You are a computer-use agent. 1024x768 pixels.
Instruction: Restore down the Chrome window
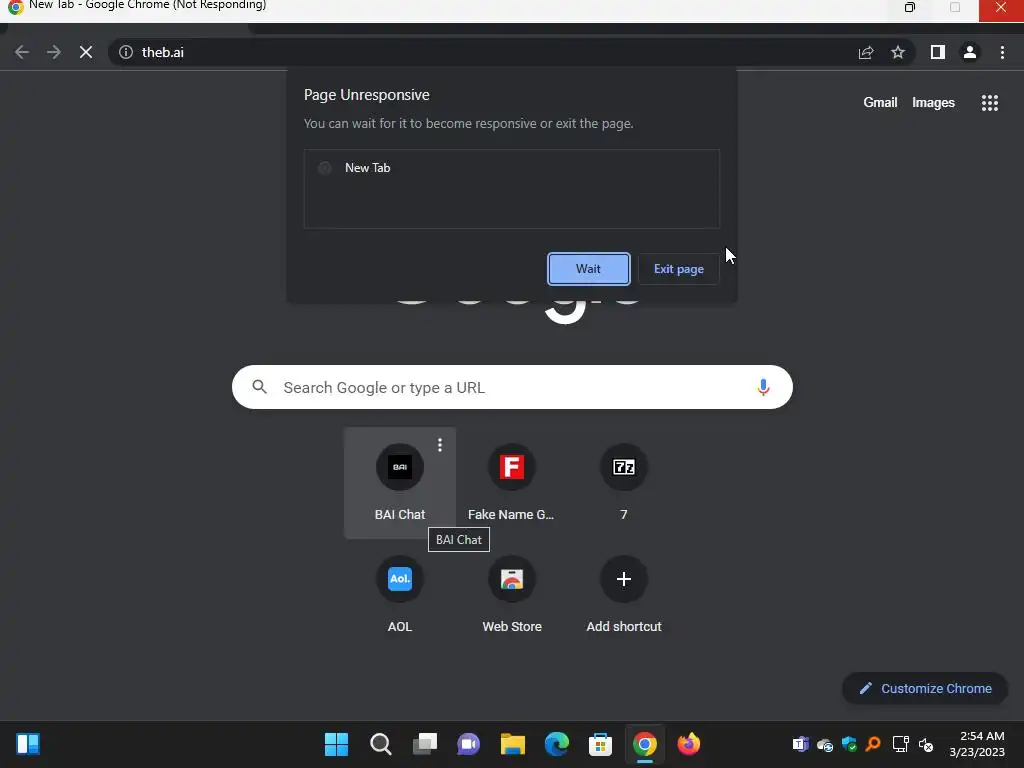point(910,7)
